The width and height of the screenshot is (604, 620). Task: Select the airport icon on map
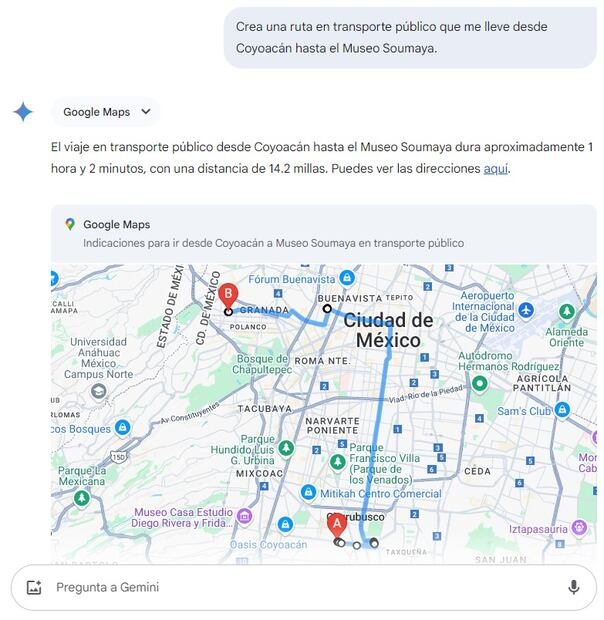(526, 310)
